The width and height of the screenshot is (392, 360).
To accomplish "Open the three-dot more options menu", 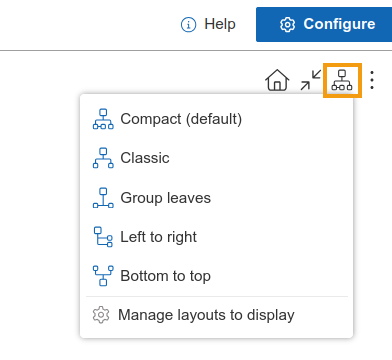I will click(372, 80).
